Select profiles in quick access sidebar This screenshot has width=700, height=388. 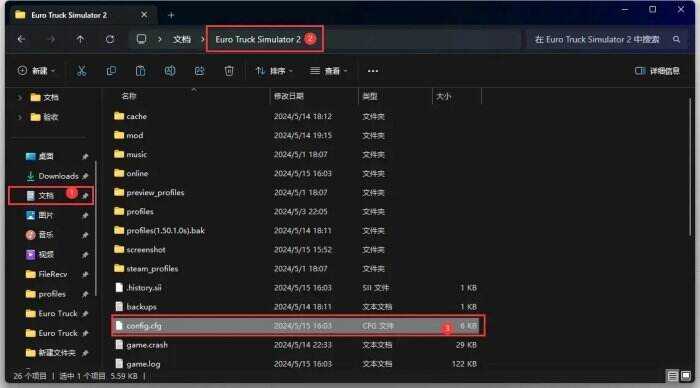pos(52,294)
